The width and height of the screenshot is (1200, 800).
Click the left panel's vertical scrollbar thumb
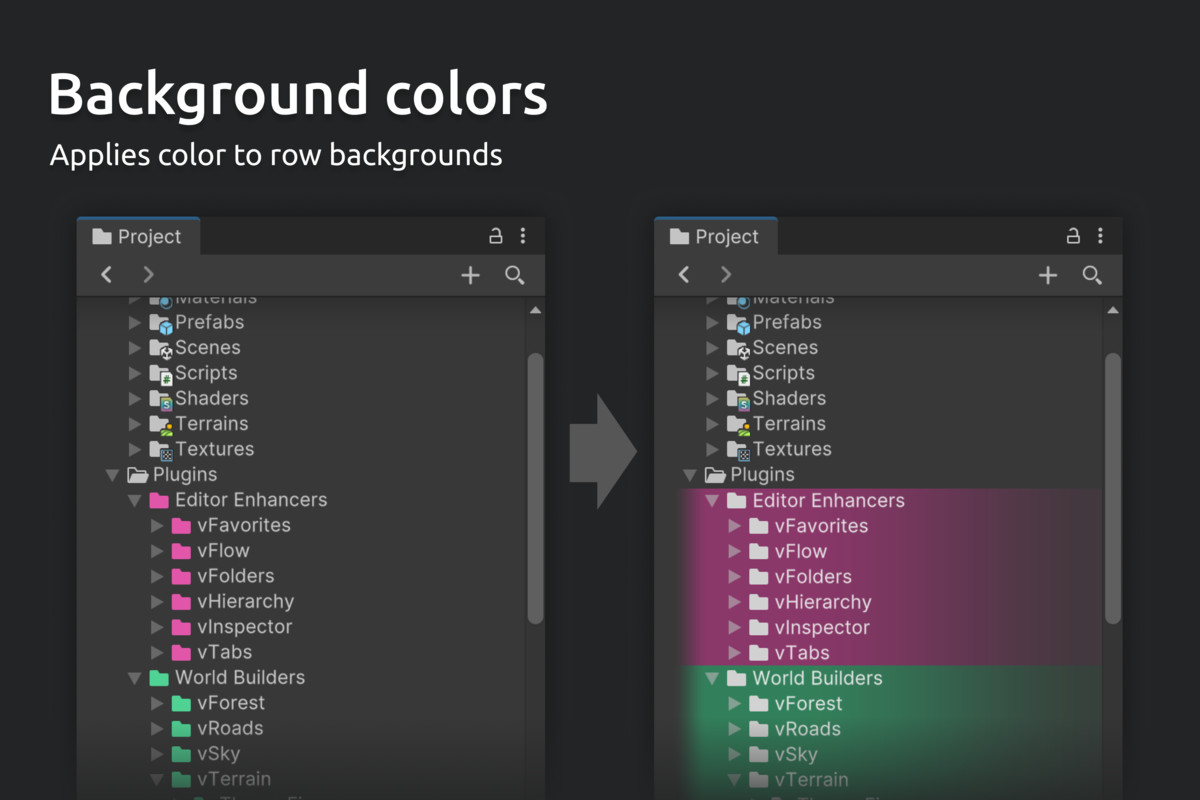point(535,488)
